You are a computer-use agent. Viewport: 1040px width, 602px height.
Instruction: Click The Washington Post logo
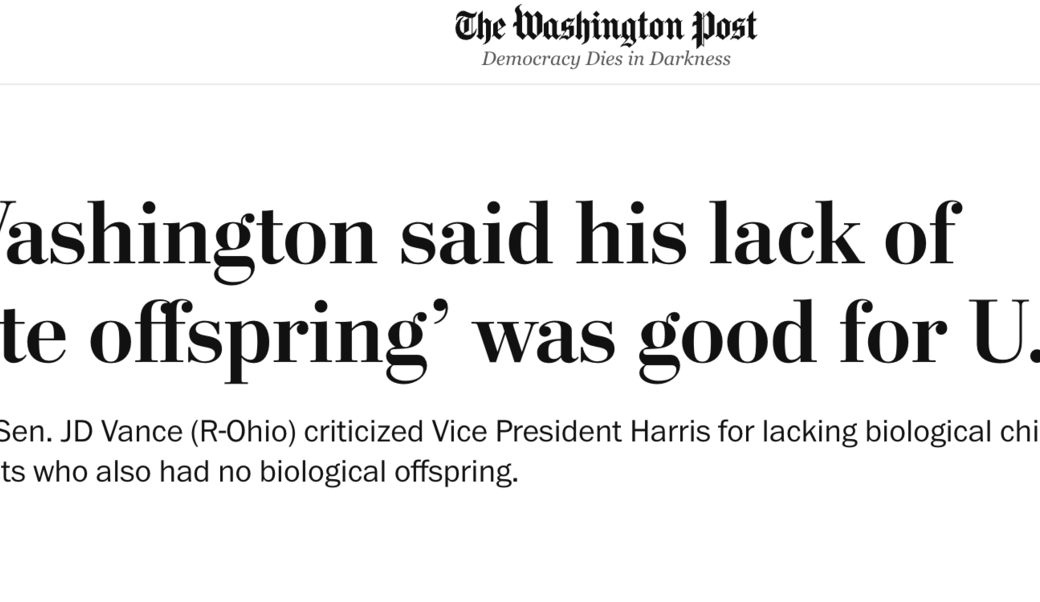tap(605, 26)
